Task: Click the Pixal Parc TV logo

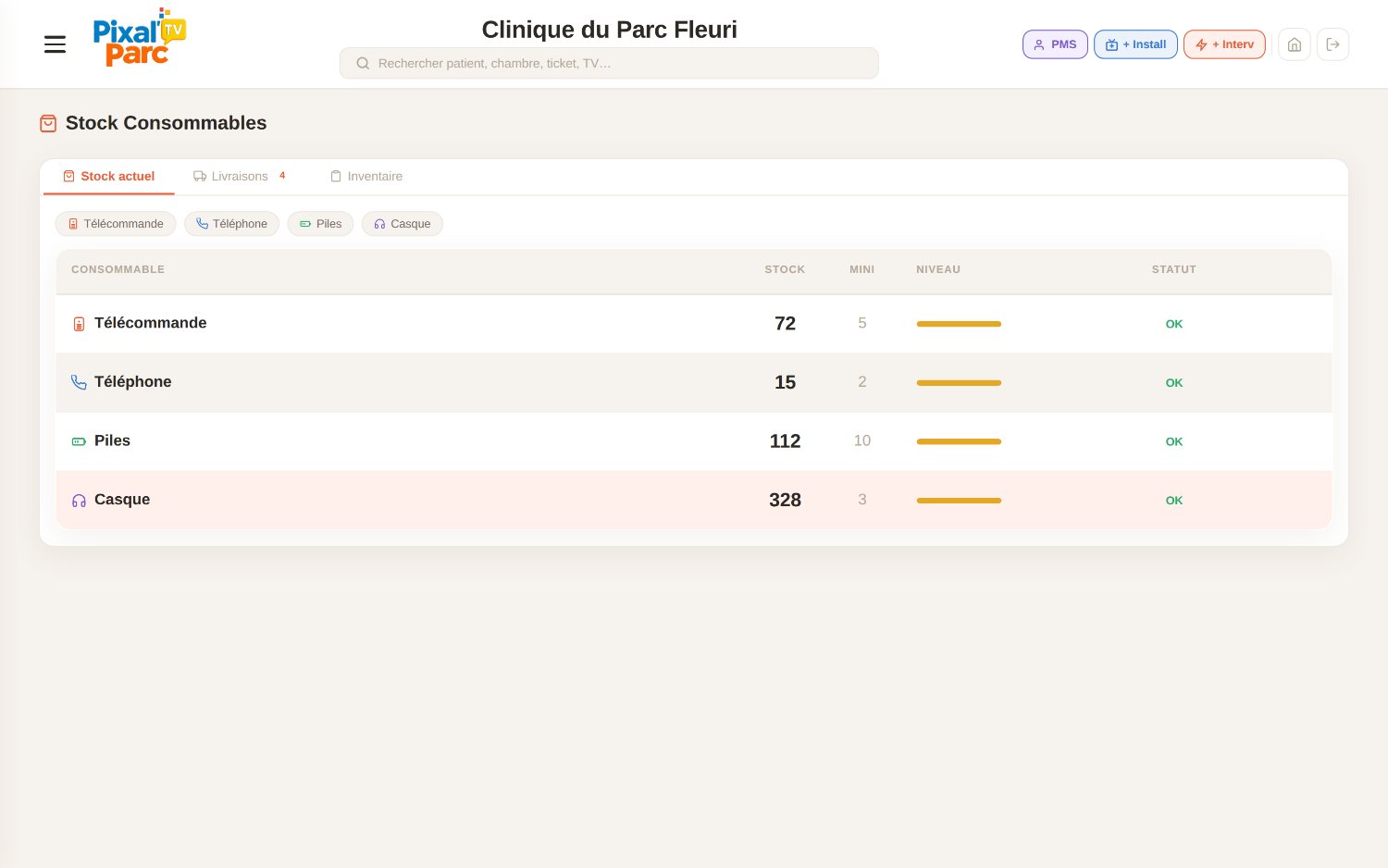Action: click(x=139, y=38)
